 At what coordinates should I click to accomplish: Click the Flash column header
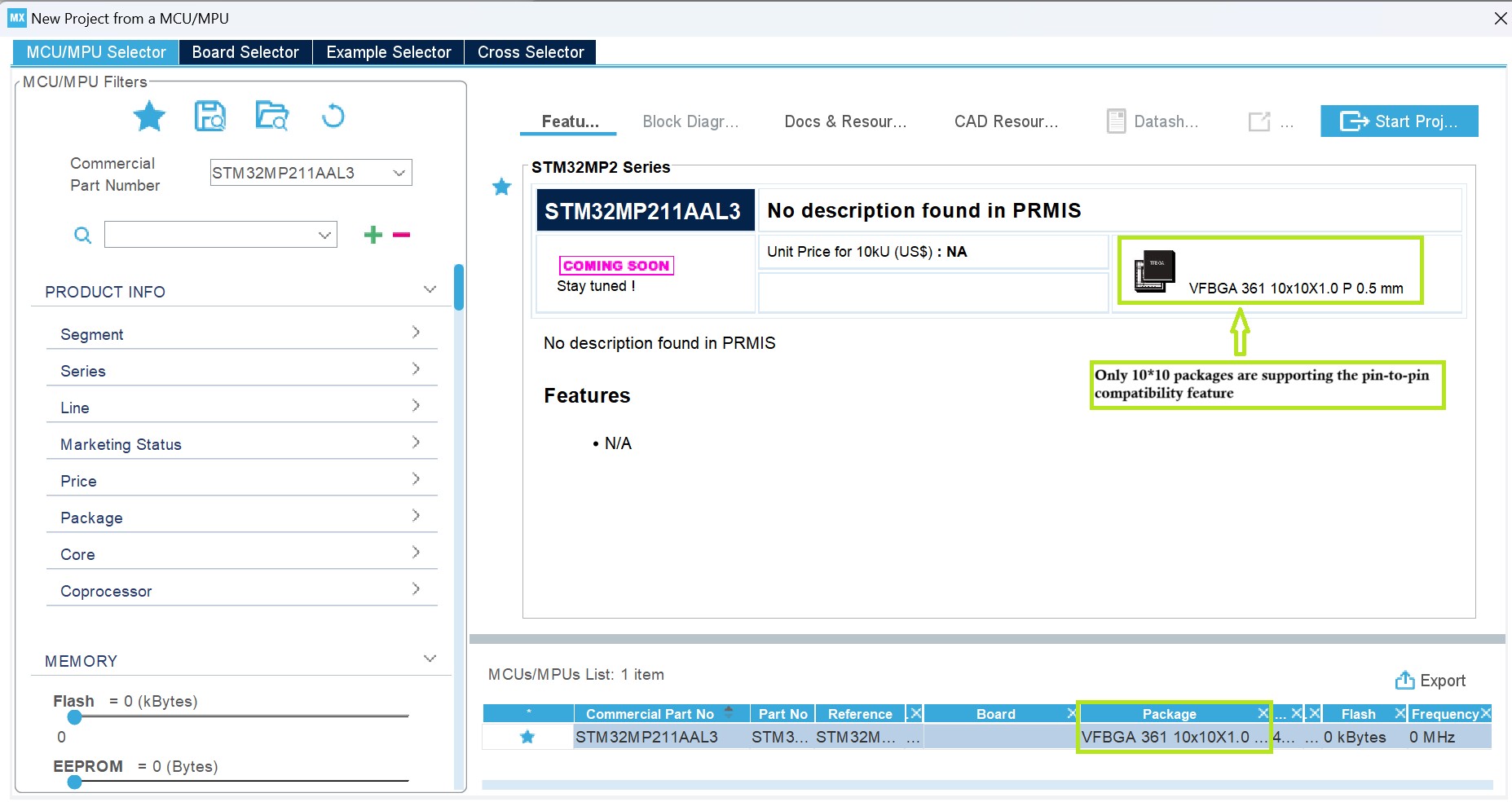pyautogui.click(x=1358, y=714)
